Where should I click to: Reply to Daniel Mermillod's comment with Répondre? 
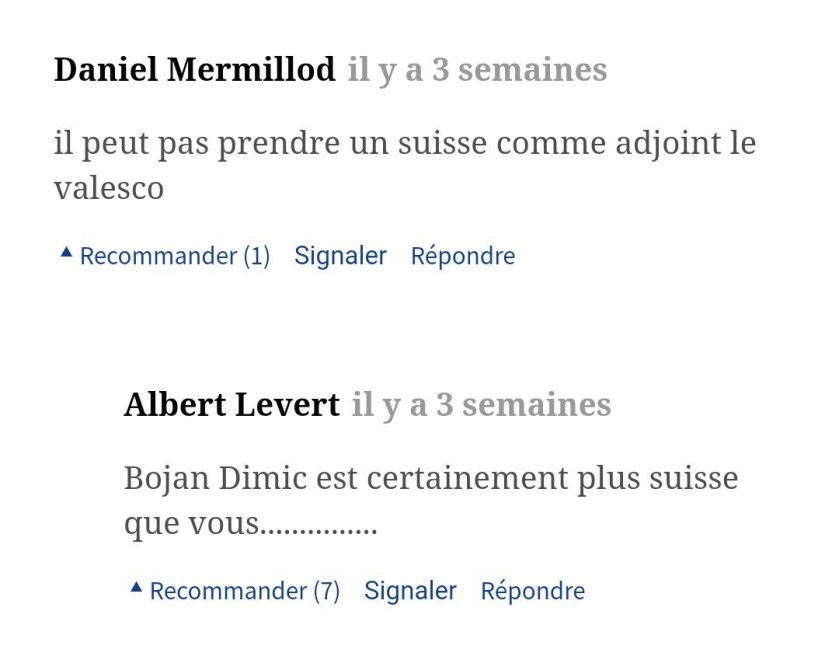[463, 257]
